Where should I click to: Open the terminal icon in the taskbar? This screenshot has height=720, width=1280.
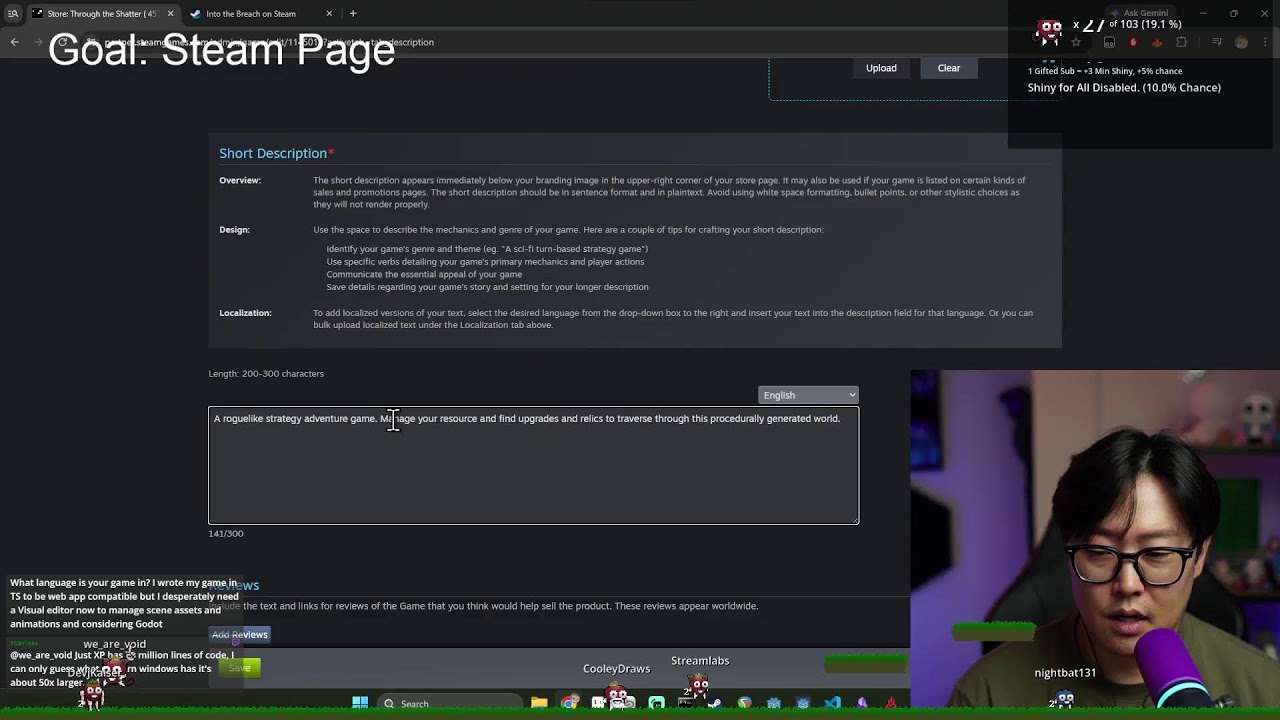[x=685, y=703]
